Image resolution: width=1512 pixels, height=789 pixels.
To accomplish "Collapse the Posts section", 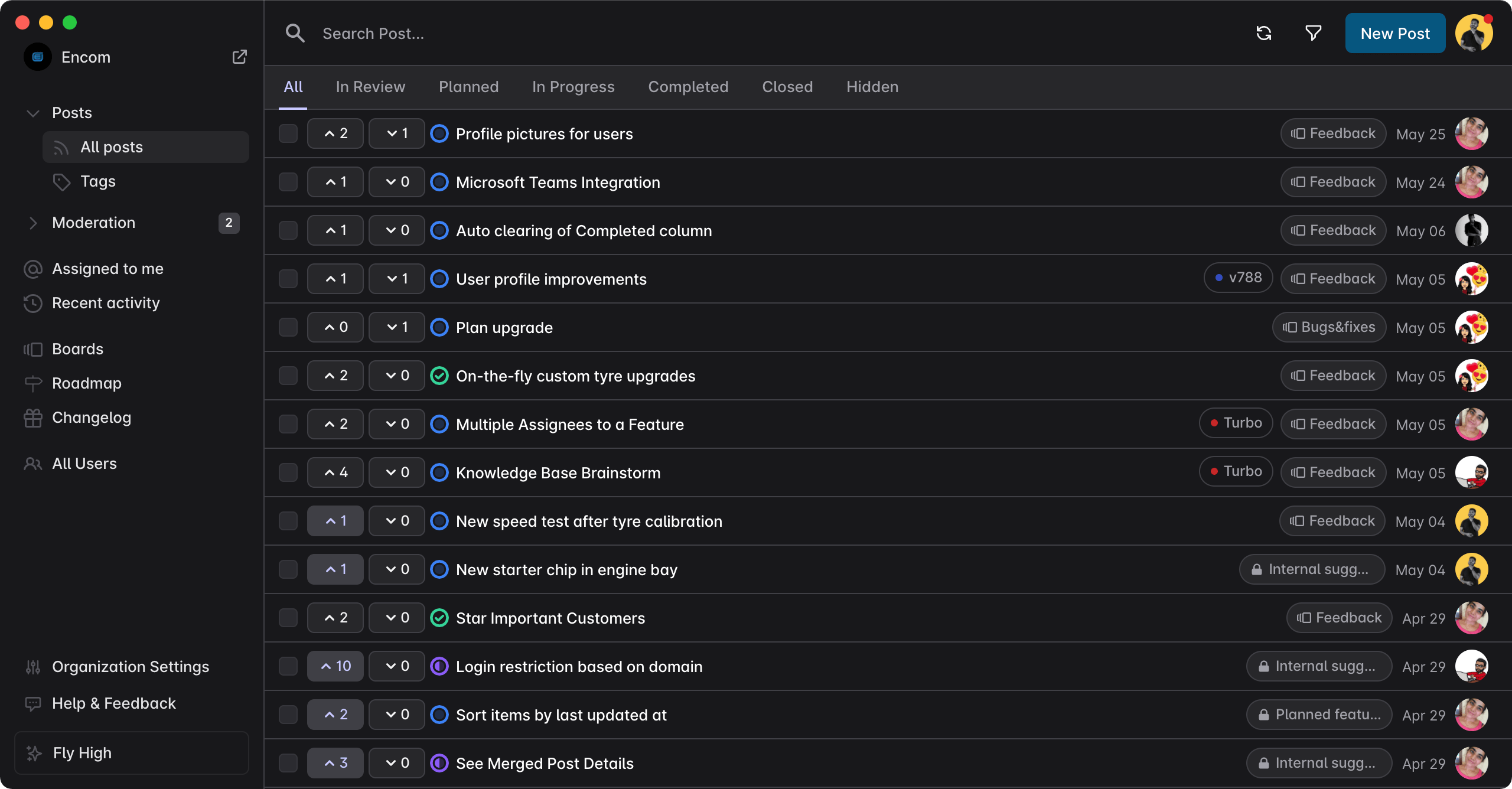I will coord(33,113).
